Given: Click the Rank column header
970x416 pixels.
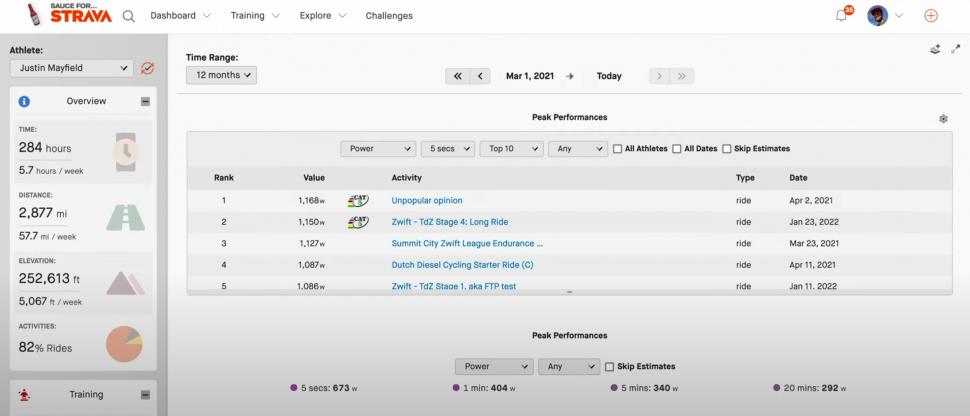Looking at the screenshot, I should pyautogui.click(x=224, y=178).
